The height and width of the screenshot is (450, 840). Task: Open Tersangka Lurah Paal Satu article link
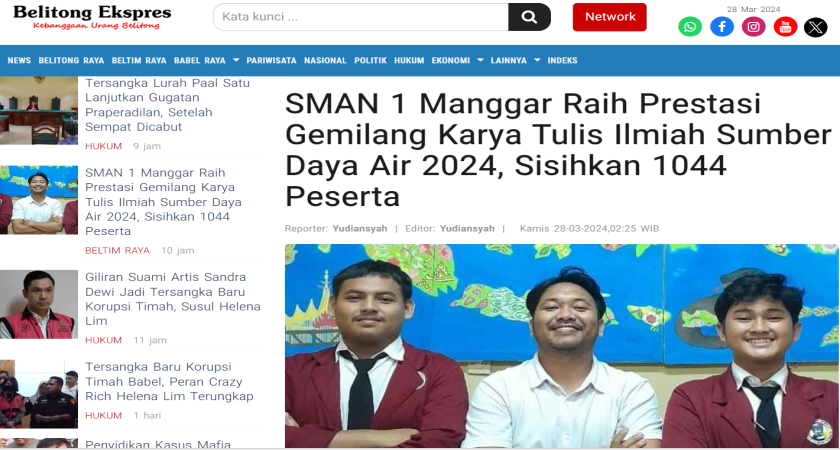[x=167, y=105]
